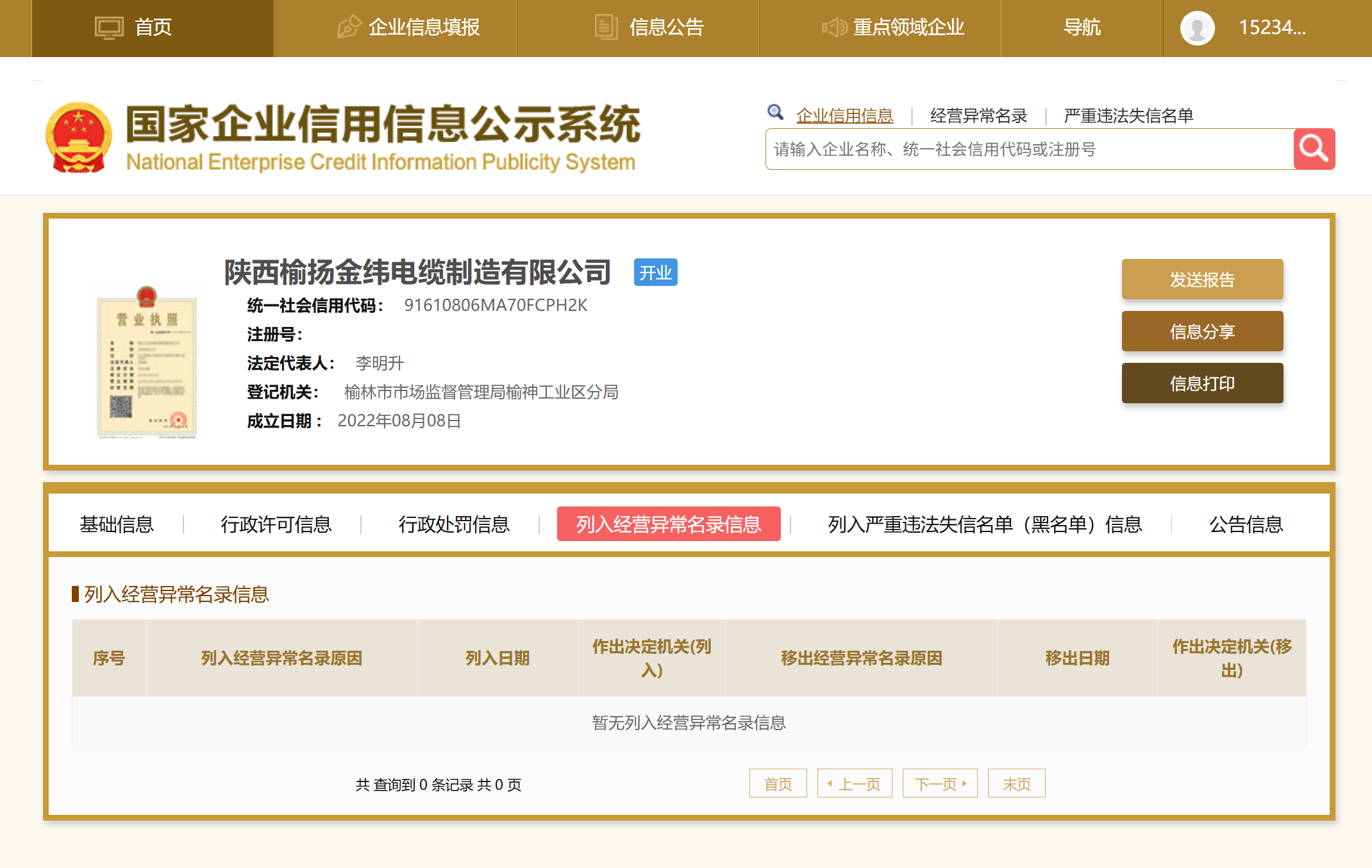Viewport: 1372px width, 868px height.
Task: Select the 经营异常名录 search category link
Action: [978, 116]
